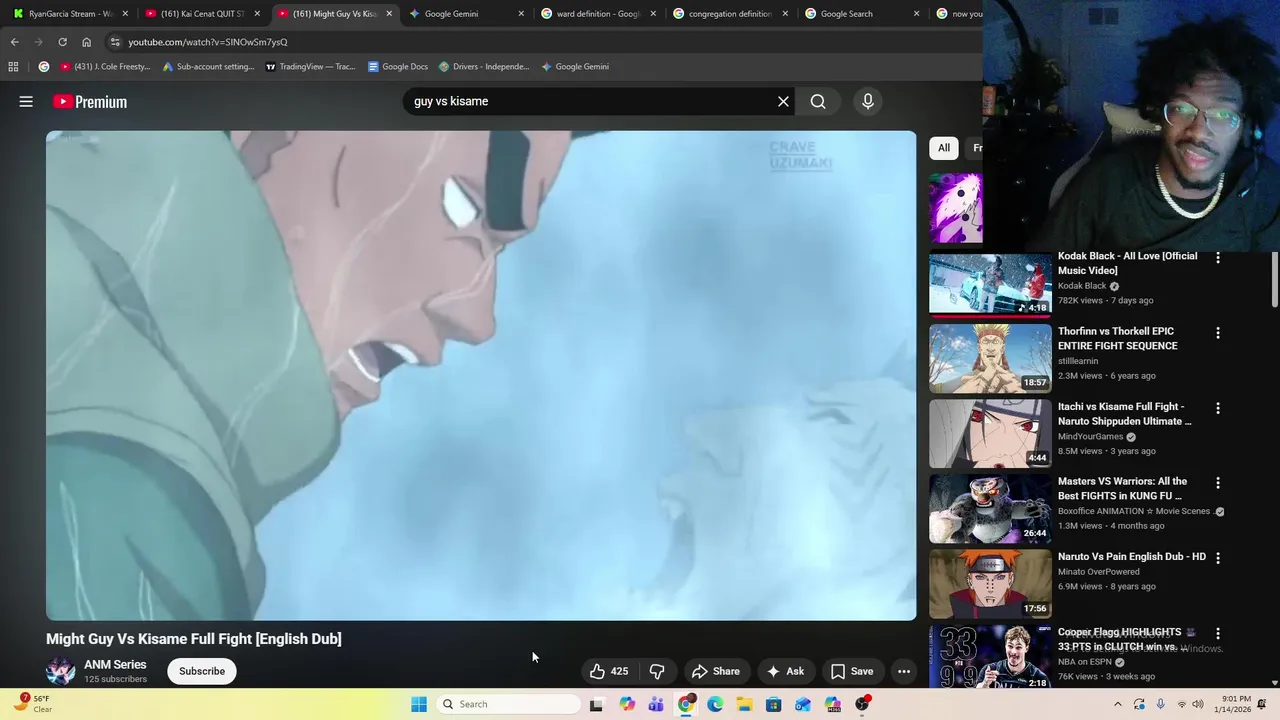Screen dimensions: 1280x720
Task: Open the apps grid in bookmarks bar
Action: (x=13, y=67)
